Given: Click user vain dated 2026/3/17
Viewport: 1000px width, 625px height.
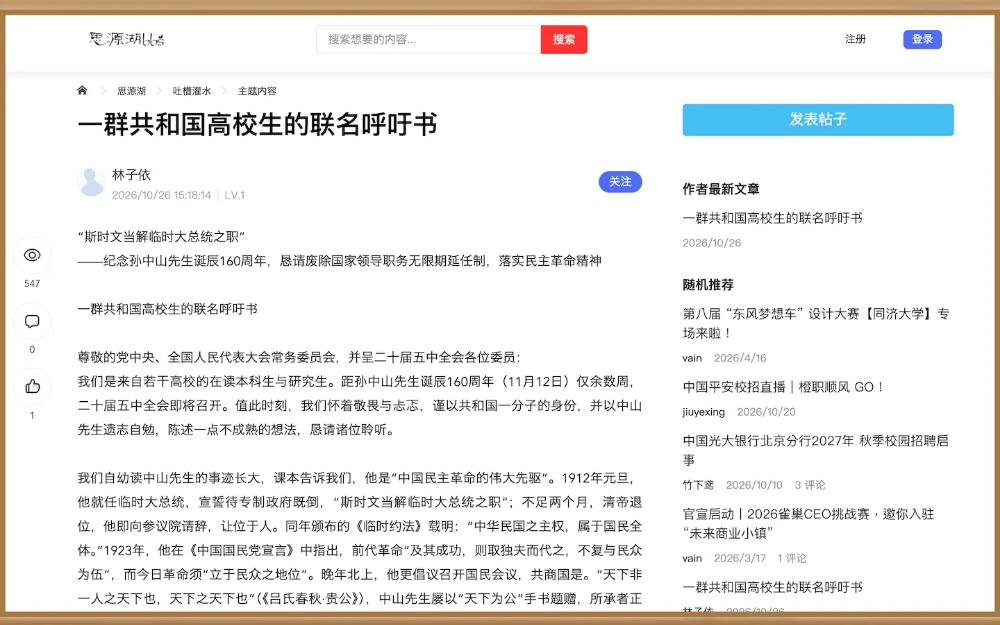Looking at the screenshot, I should [692, 559].
